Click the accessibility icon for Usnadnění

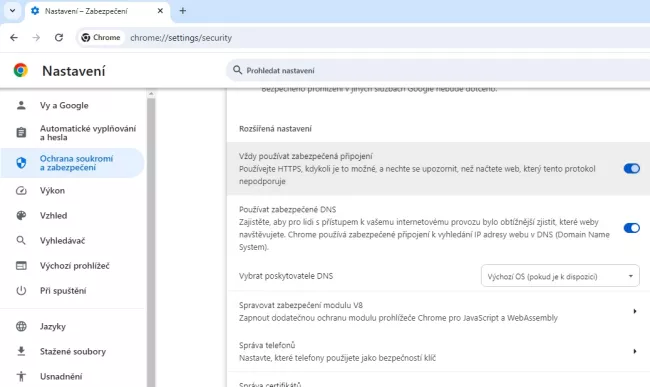[x=21, y=376]
